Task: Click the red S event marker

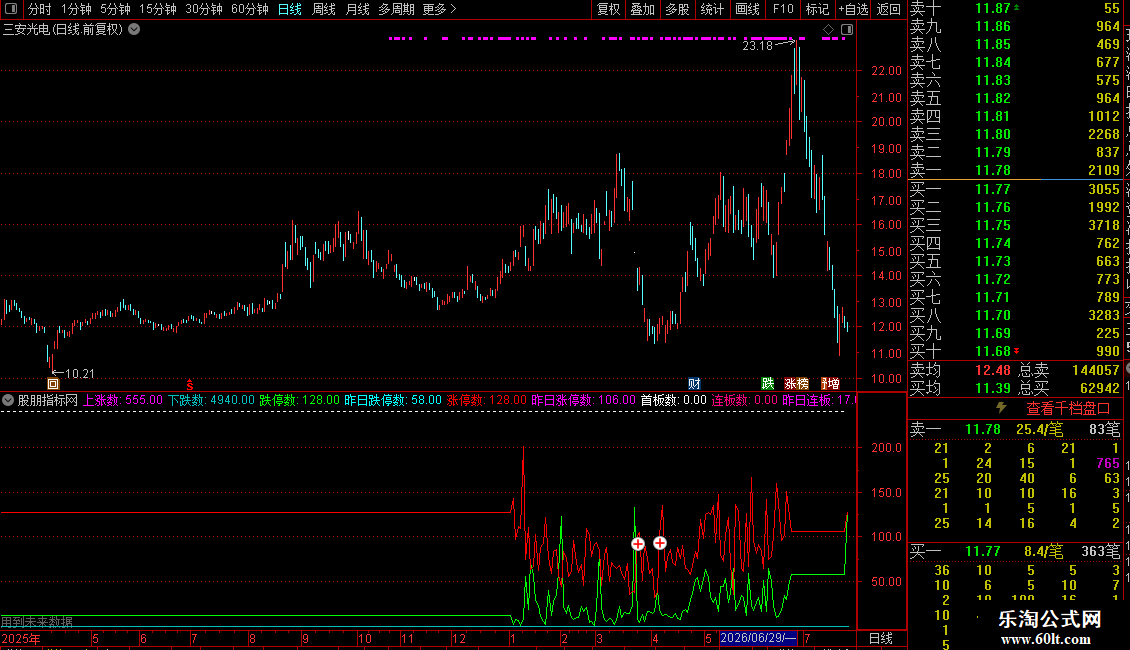Action: click(x=190, y=384)
